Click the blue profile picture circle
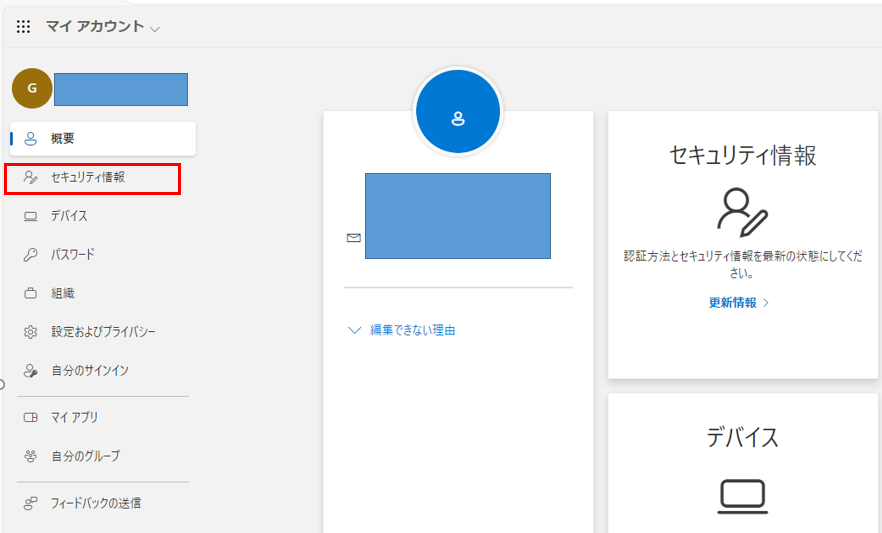 (458, 111)
